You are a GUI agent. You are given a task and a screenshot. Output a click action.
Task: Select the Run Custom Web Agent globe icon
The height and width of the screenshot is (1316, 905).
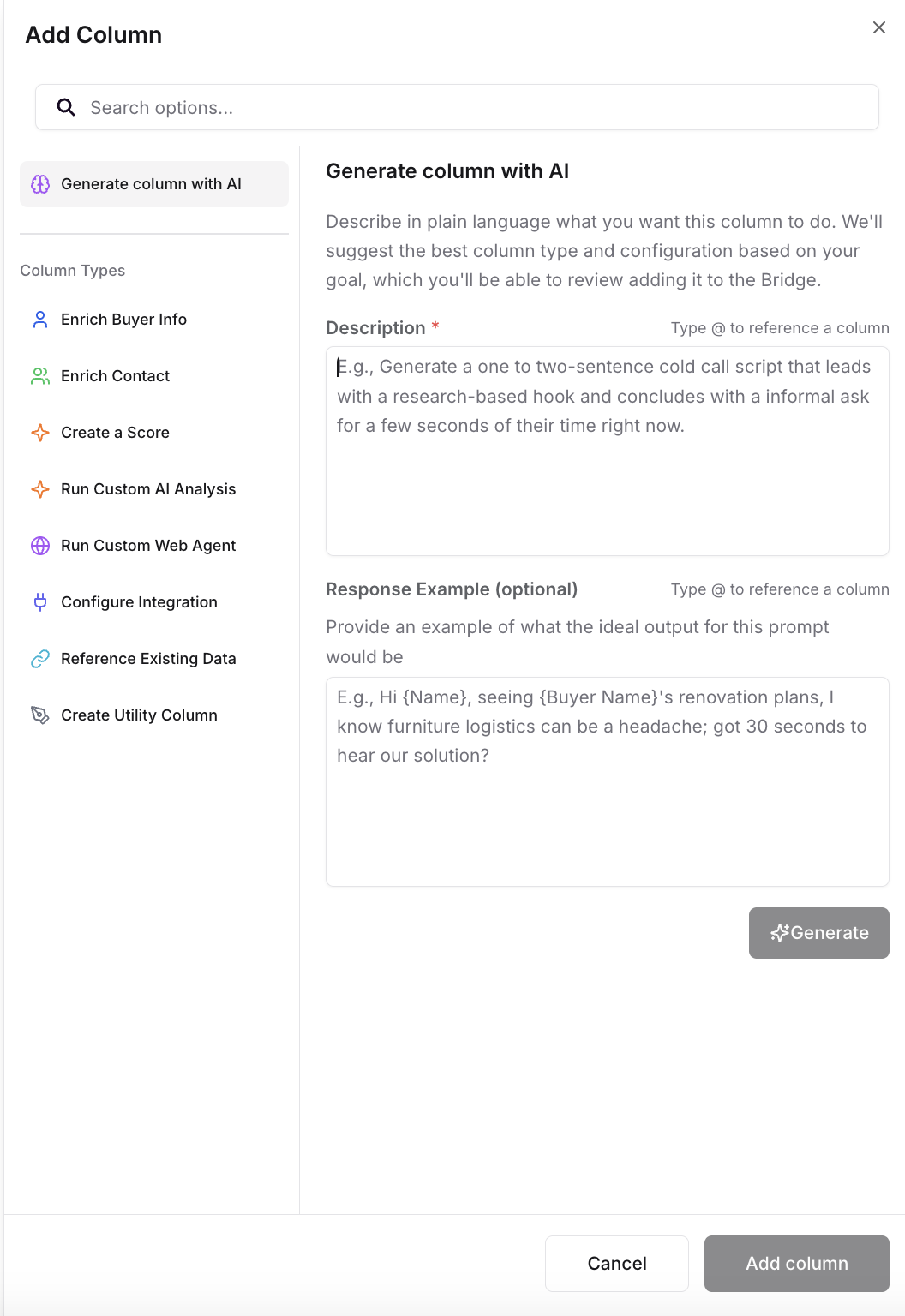pyautogui.click(x=39, y=545)
